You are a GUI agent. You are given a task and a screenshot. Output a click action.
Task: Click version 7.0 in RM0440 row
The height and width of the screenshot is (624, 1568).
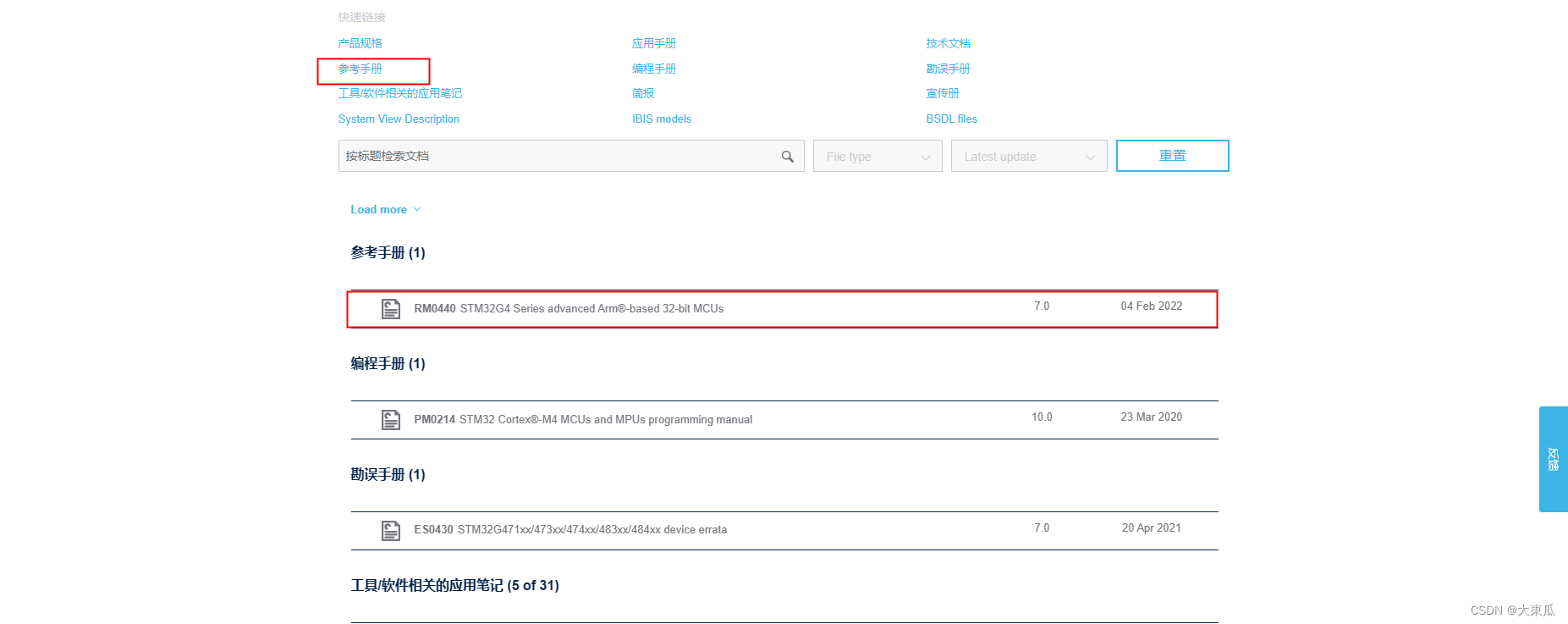(1042, 306)
